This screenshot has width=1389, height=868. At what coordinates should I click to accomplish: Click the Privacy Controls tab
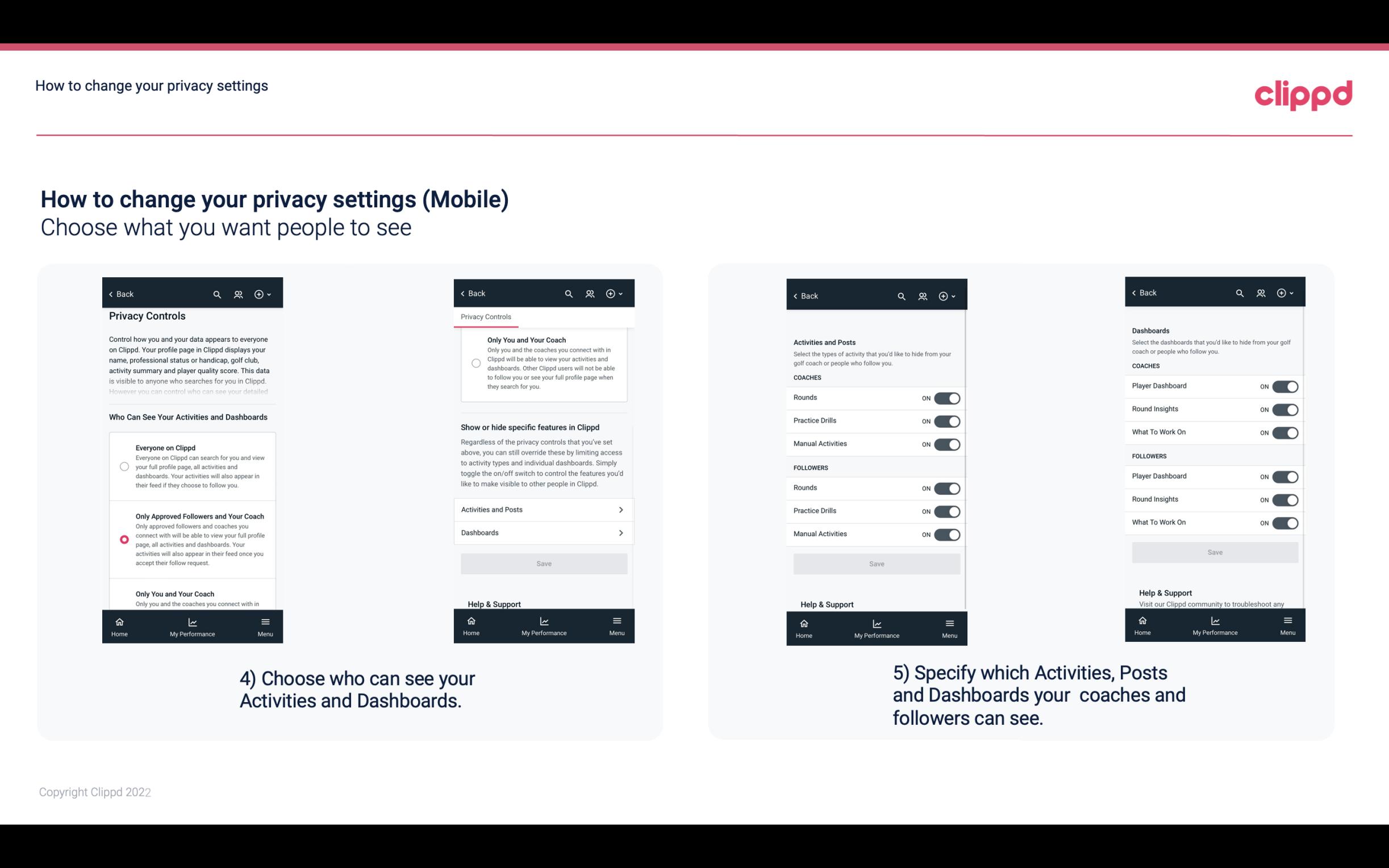pos(486,317)
